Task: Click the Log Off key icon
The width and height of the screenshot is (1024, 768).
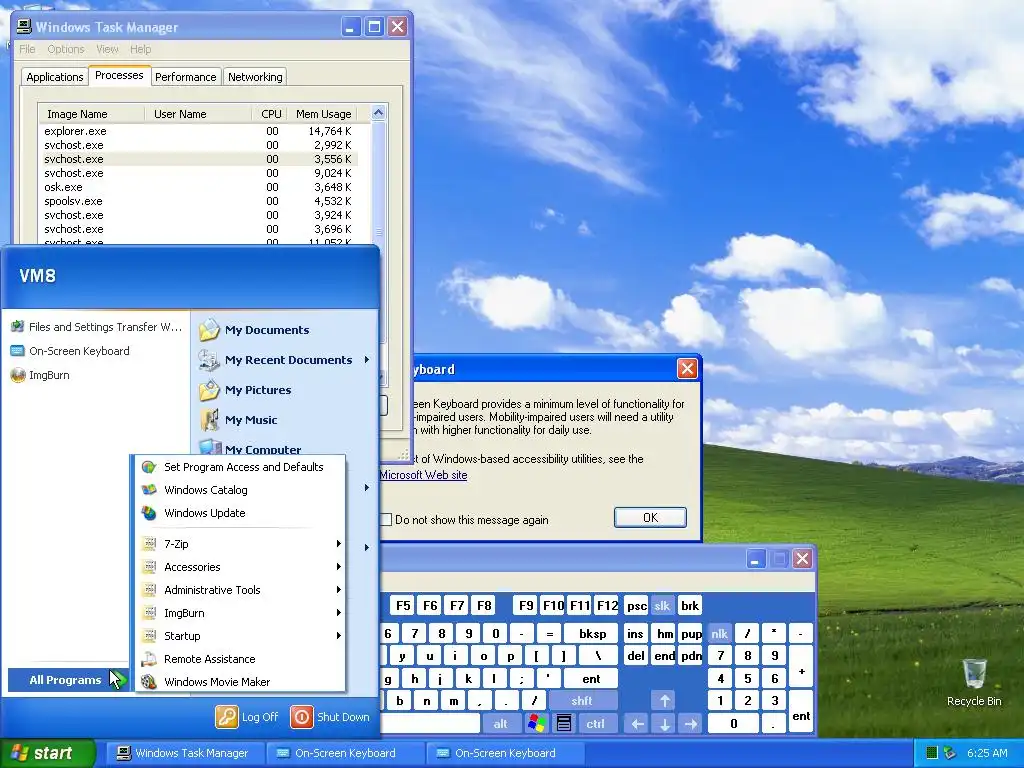Action: point(227,716)
